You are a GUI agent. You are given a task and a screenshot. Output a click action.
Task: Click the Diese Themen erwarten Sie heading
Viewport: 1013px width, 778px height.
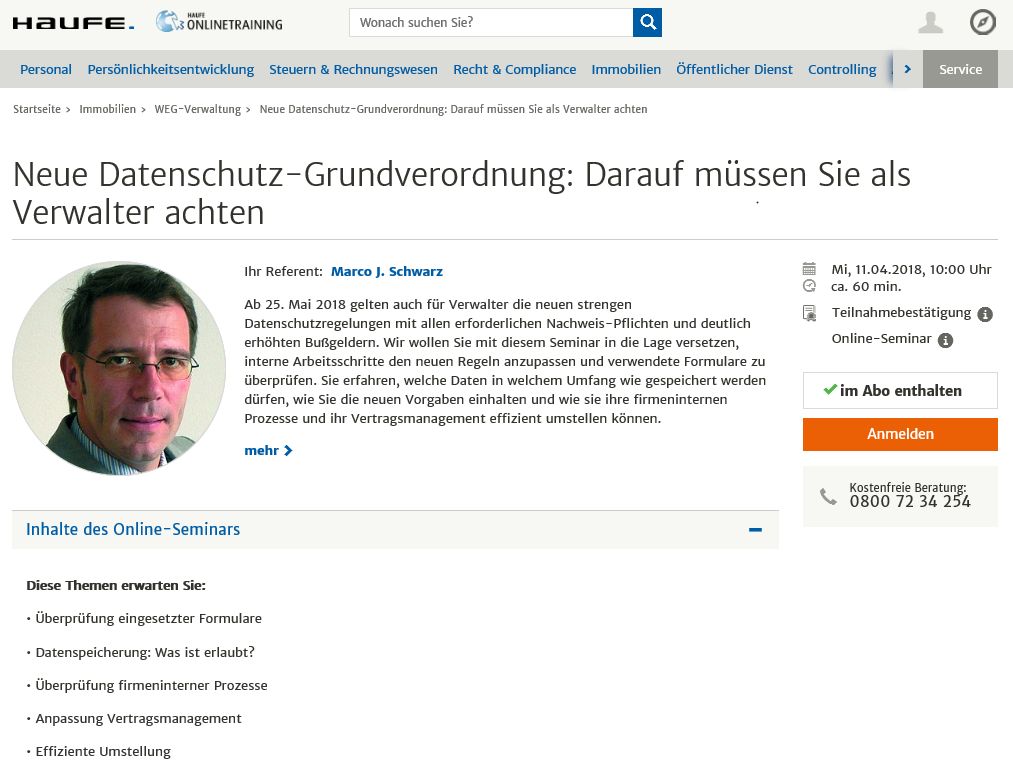[116, 585]
